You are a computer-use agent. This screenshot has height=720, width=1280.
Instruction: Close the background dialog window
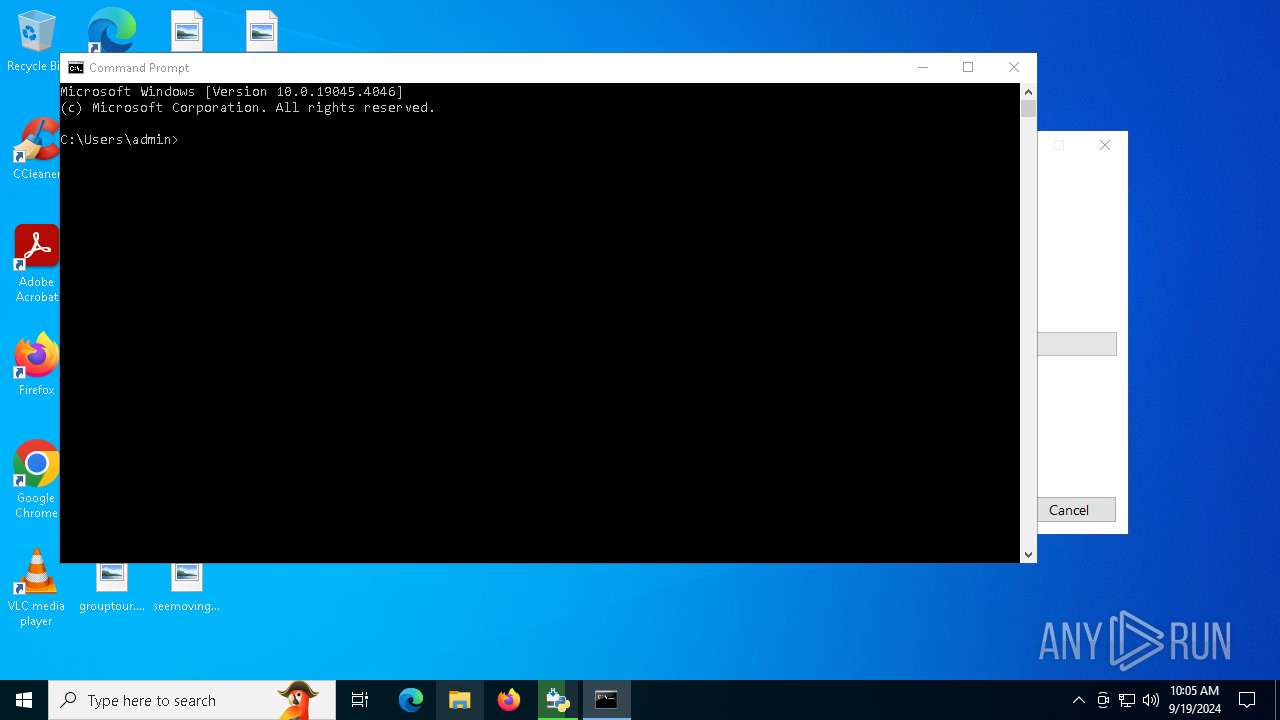(x=1105, y=146)
